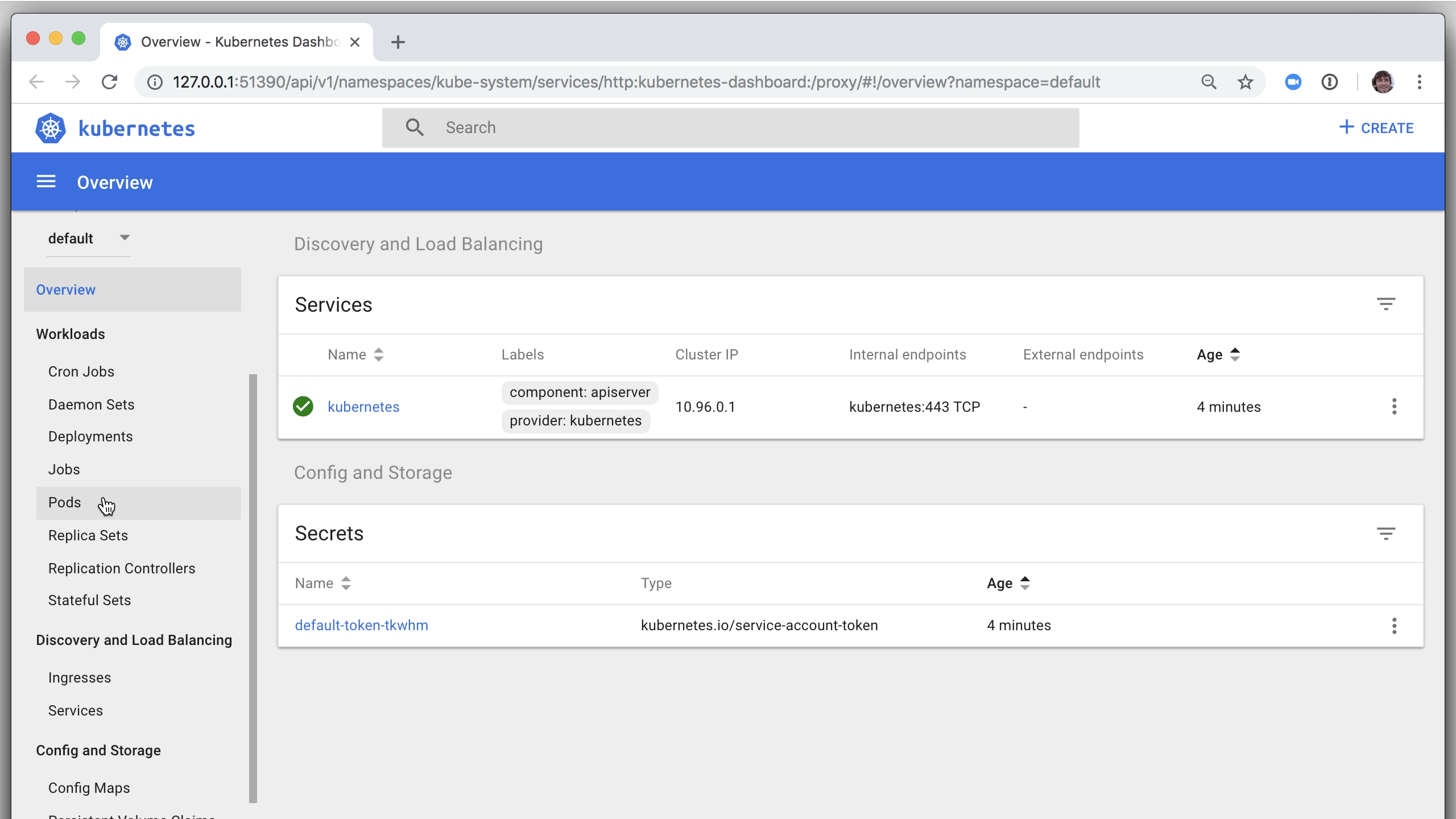Screen dimensions: 1456x819
Task: Open kubernetes service row actions menu
Action: pos(1394,407)
